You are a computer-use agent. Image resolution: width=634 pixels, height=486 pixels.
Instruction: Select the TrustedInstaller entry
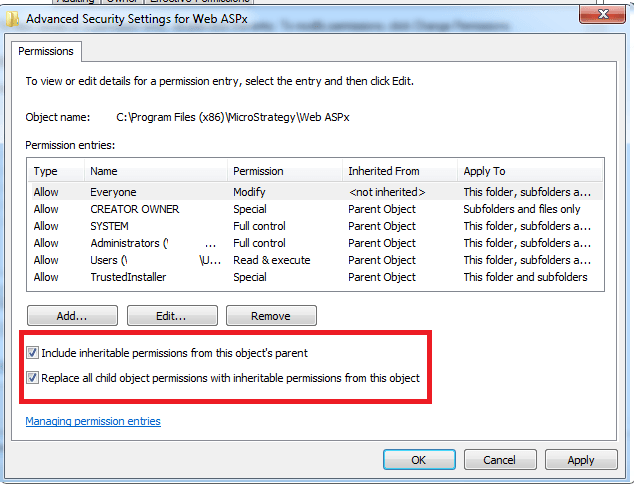(127, 277)
